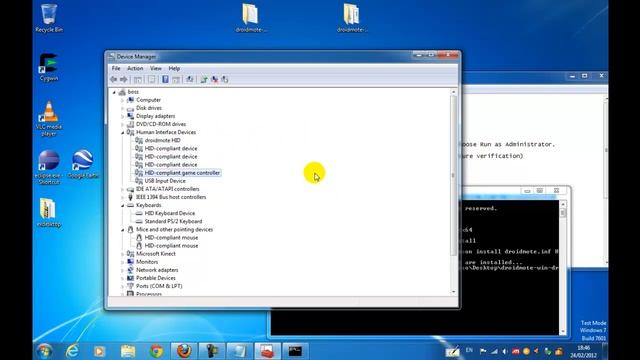The image size is (640, 360).
Task: Open the taskbar clock showing 18:46
Action: pos(584,351)
